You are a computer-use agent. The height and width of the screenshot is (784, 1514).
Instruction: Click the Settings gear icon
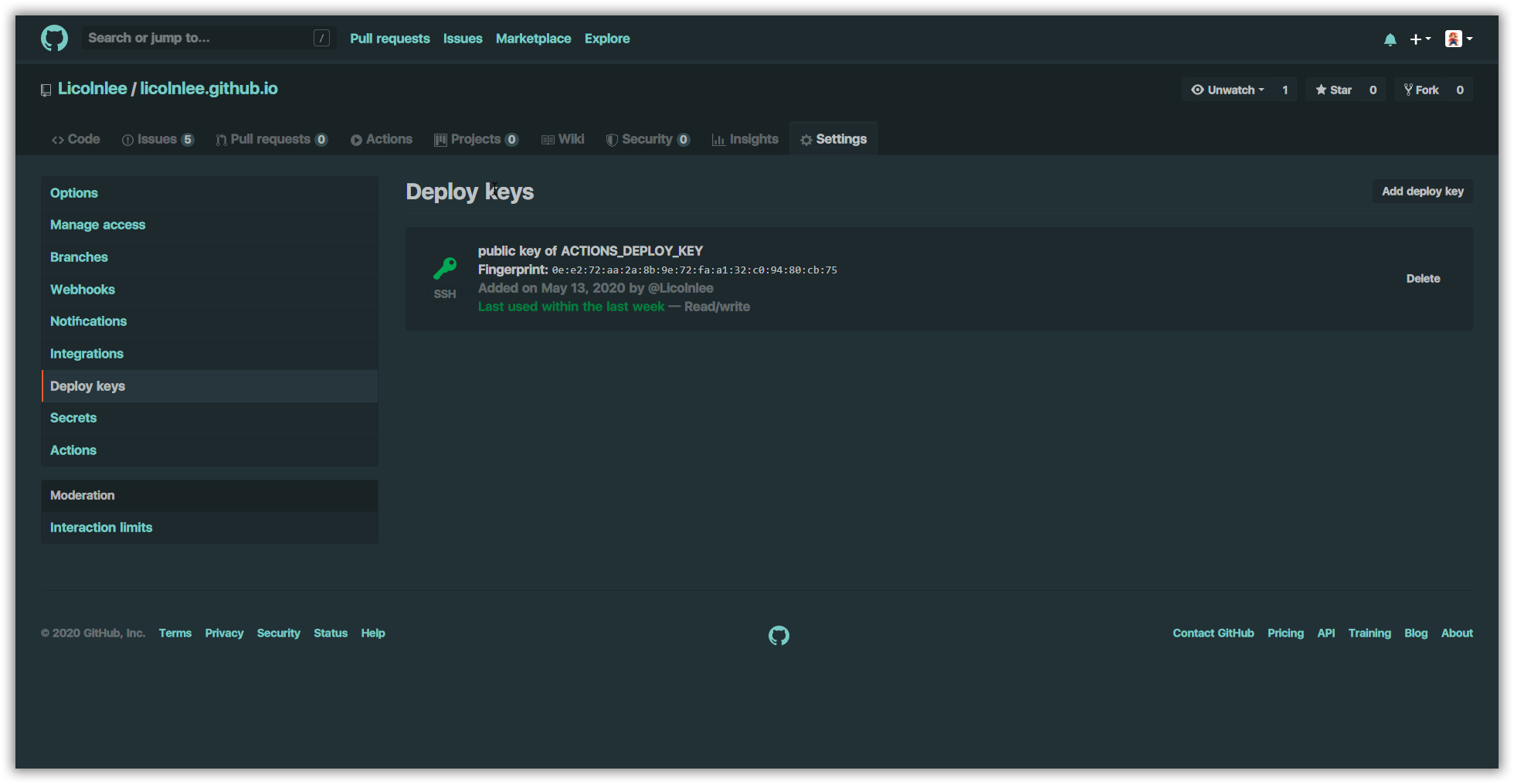pos(806,140)
